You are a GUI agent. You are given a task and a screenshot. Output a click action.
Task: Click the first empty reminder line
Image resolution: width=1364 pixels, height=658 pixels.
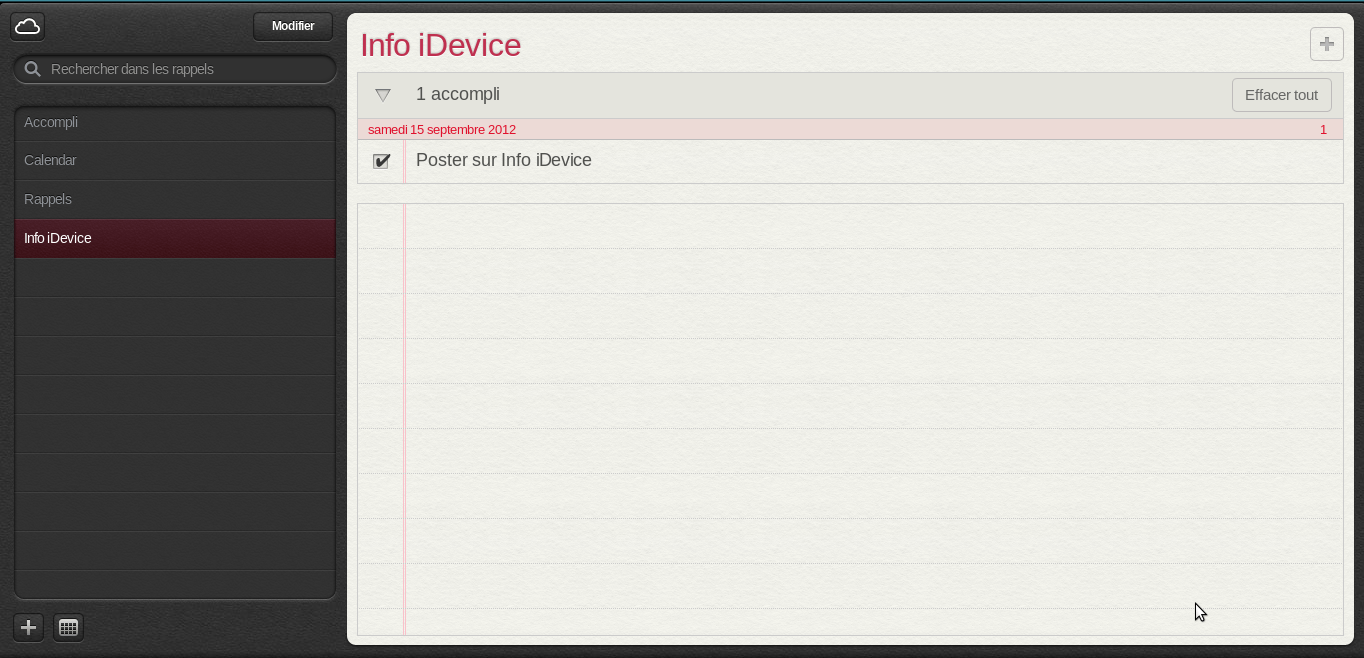(873, 226)
